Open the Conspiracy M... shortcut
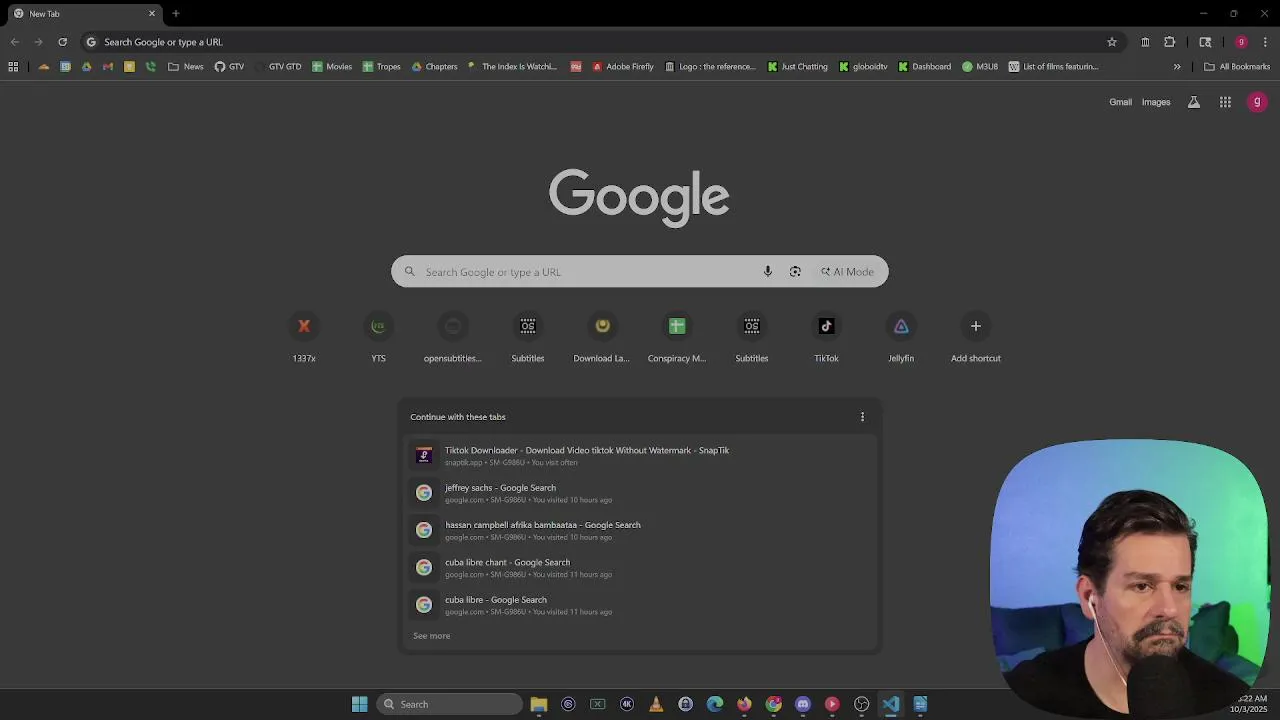Image resolution: width=1280 pixels, height=720 pixels. coord(677,338)
